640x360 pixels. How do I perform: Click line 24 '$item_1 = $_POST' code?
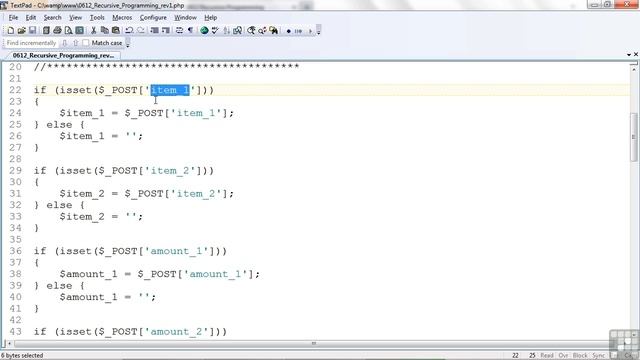[x=147, y=113]
